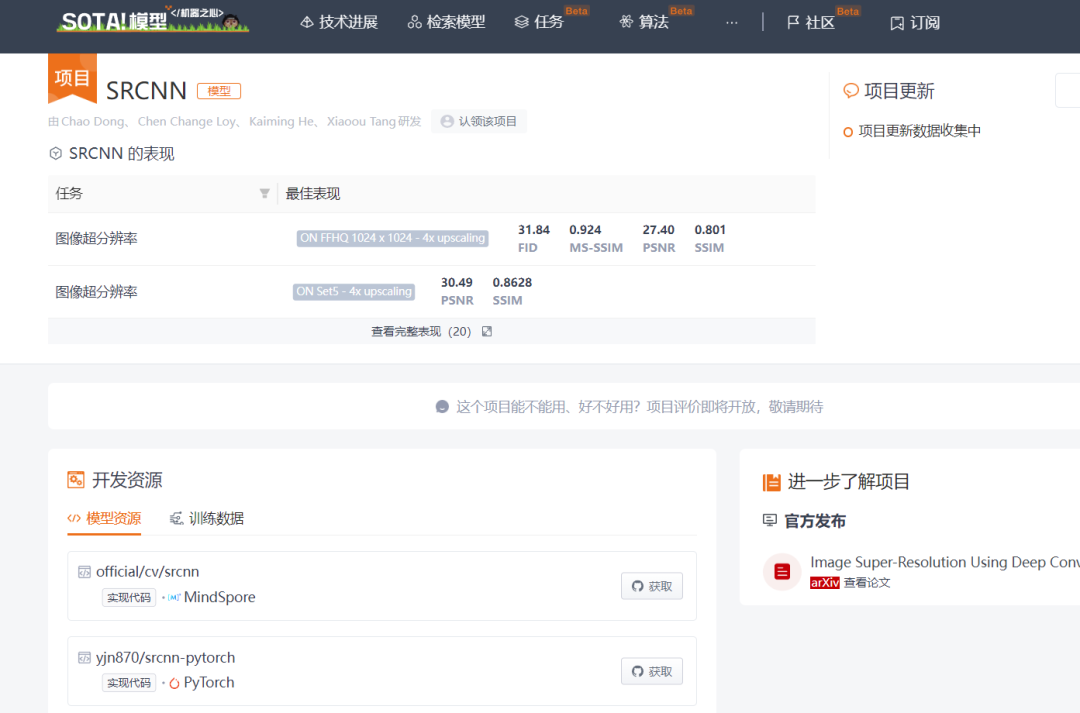Switch to the 训练数据 tab

pos(205,518)
